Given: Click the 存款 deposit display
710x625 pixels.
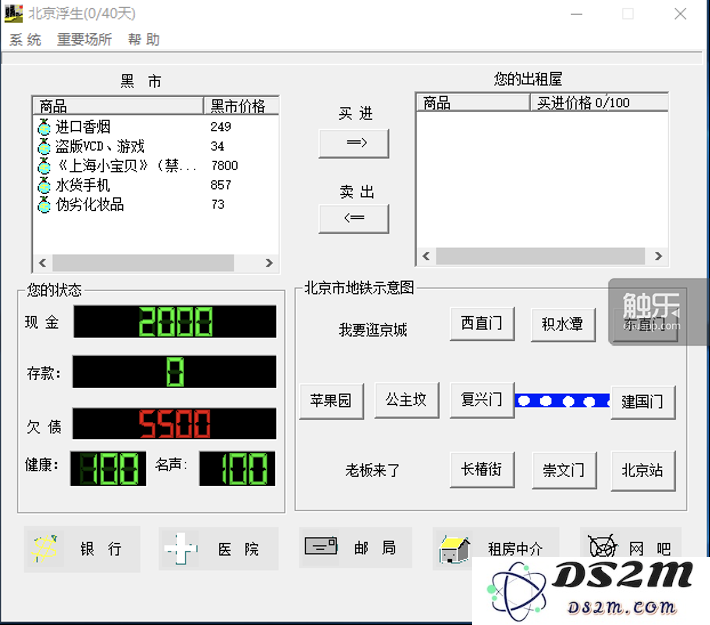Looking at the screenshot, I should (x=174, y=372).
